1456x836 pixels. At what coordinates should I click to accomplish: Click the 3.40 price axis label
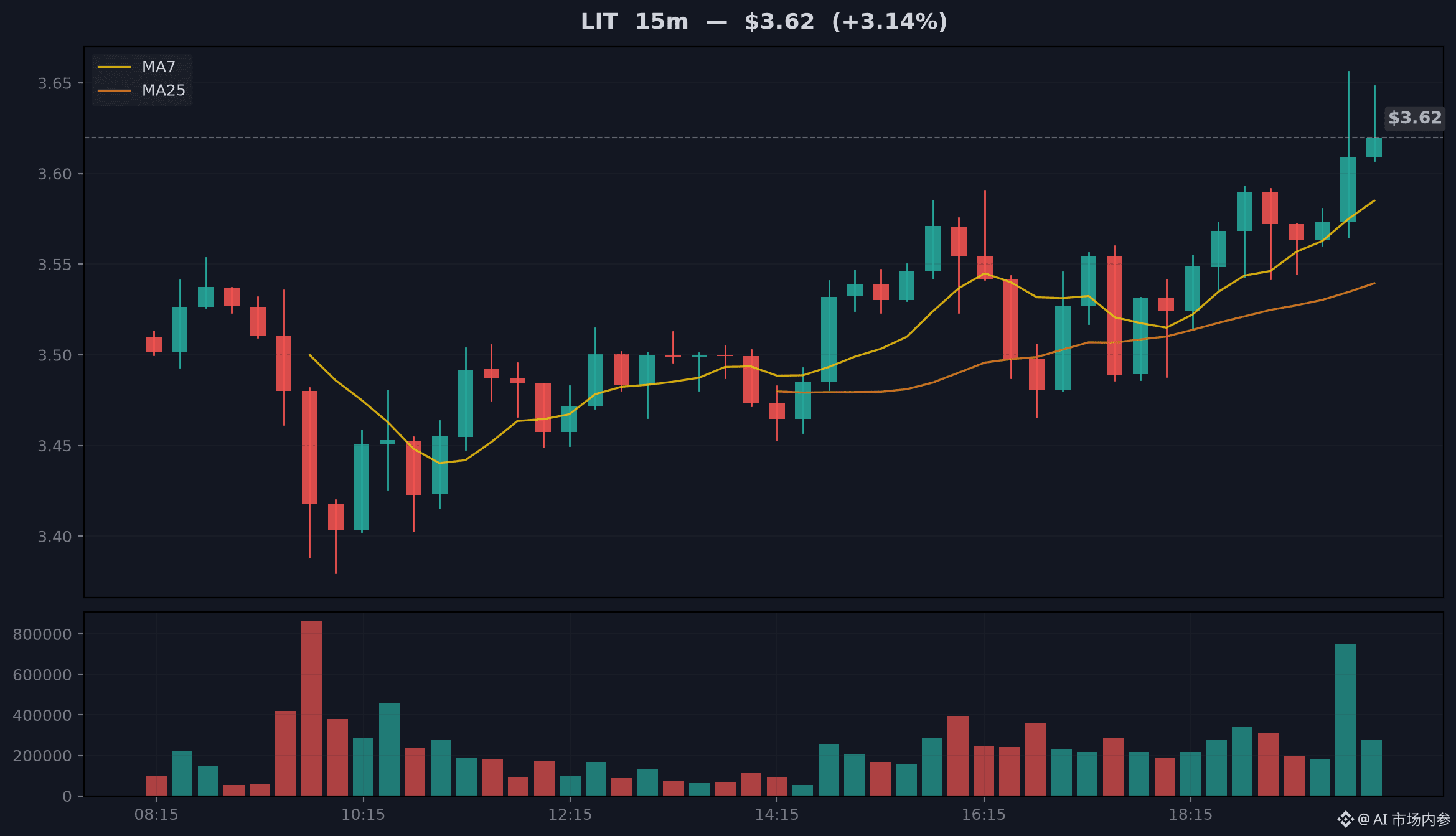[x=55, y=537]
